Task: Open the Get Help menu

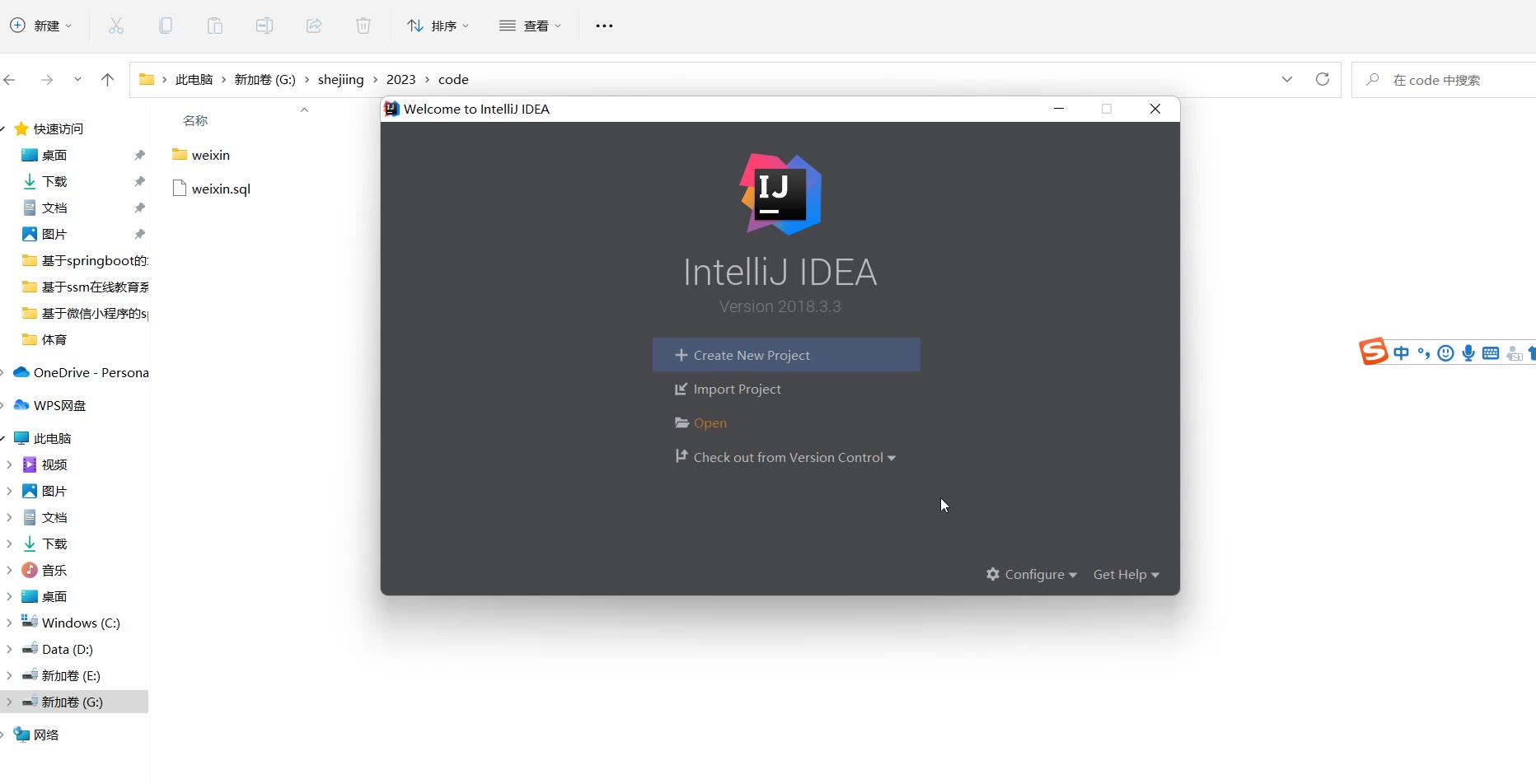Action: (x=1126, y=574)
